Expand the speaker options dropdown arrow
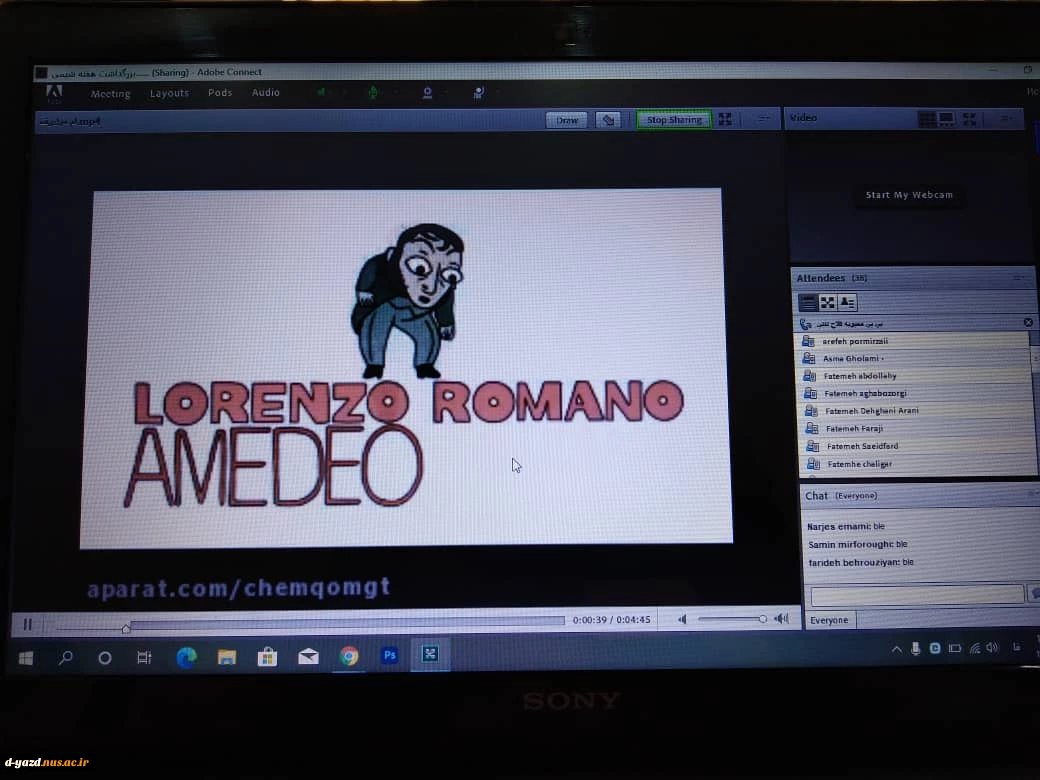This screenshot has width=1040, height=780. coord(344,93)
